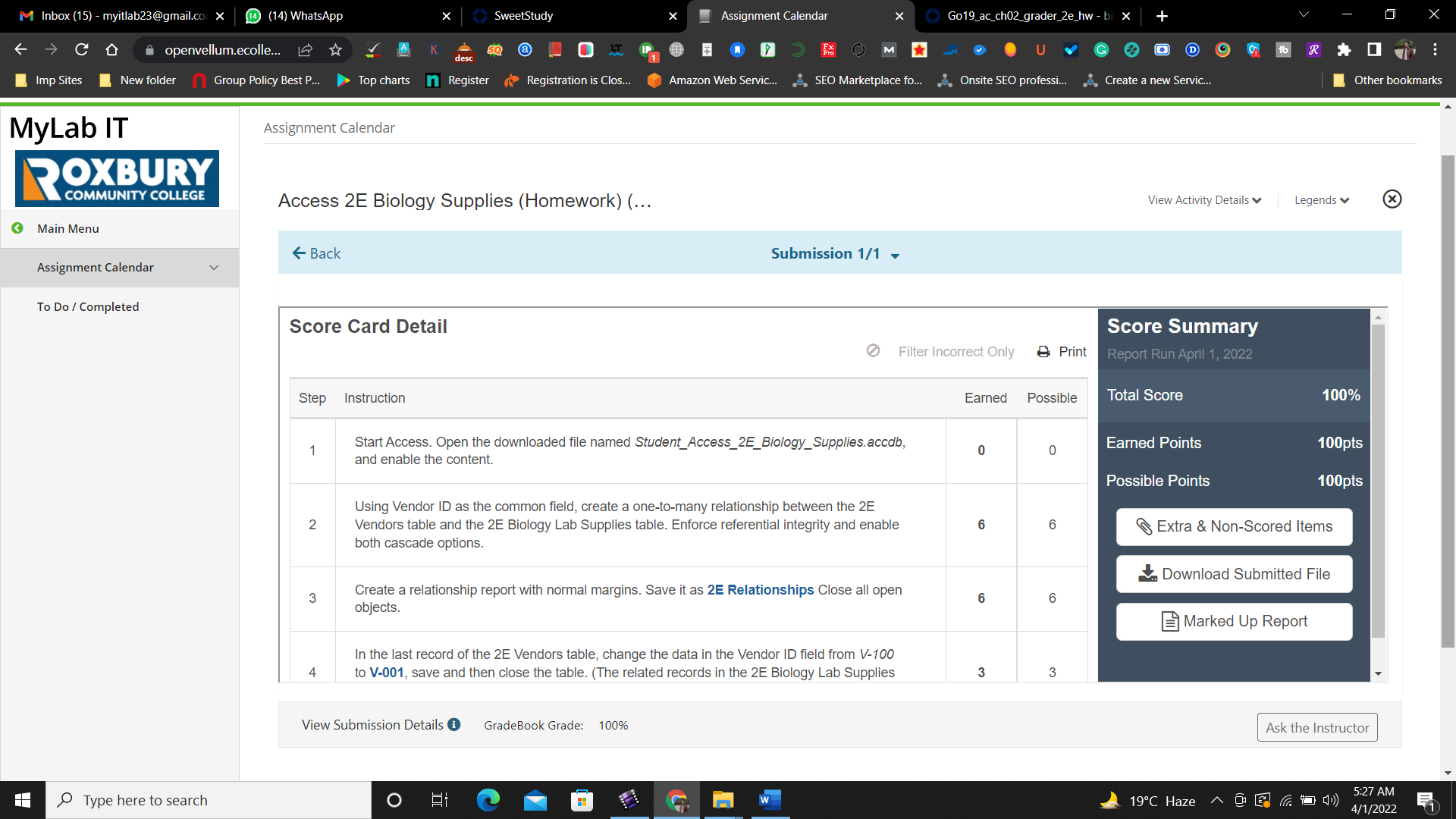Open the Legends dropdown
Screen dimensions: 1456x819
tap(1322, 200)
